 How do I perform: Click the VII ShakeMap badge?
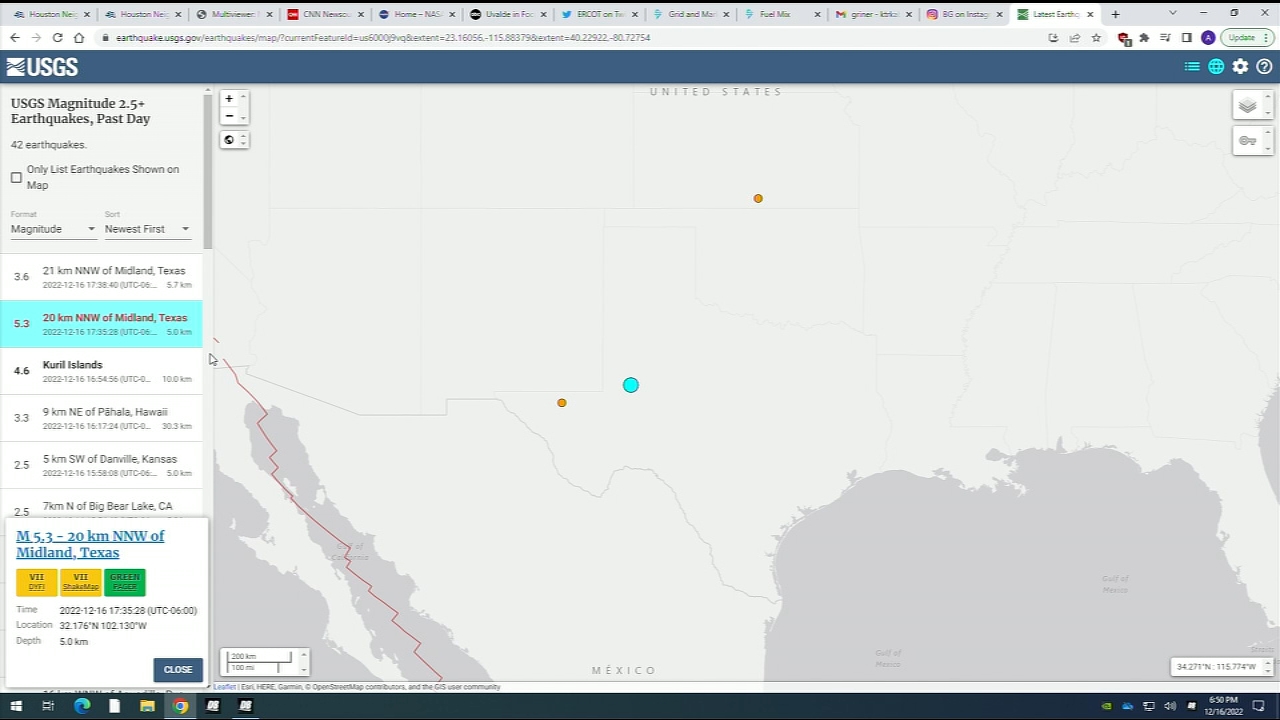tap(81, 582)
